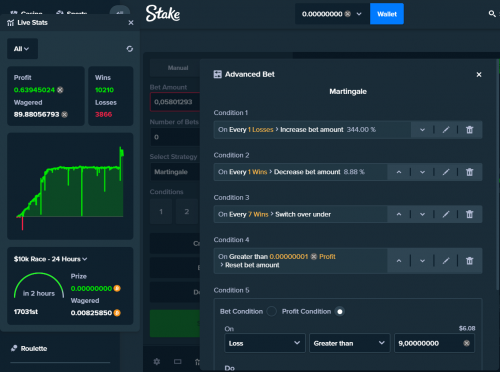Delete Condition 4
Screen dimensions: 500x372
469,261
